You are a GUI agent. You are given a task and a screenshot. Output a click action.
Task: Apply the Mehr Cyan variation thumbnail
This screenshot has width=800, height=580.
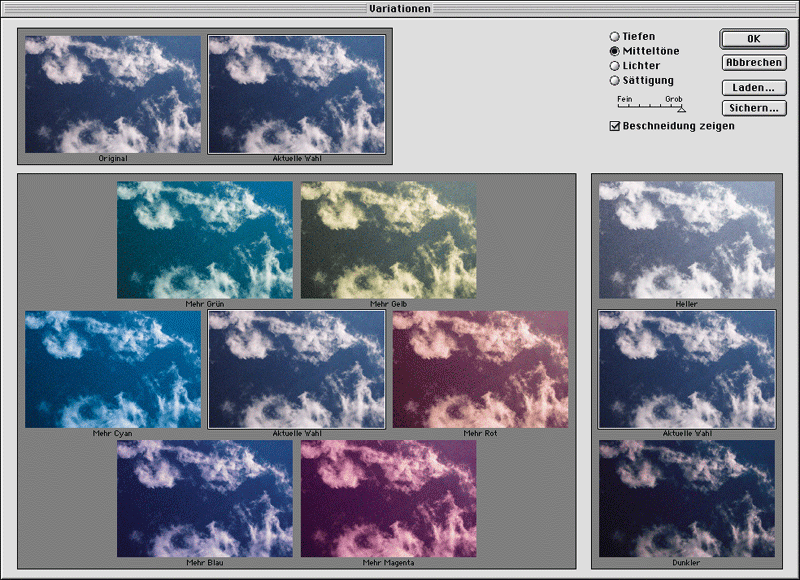(112, 369)
